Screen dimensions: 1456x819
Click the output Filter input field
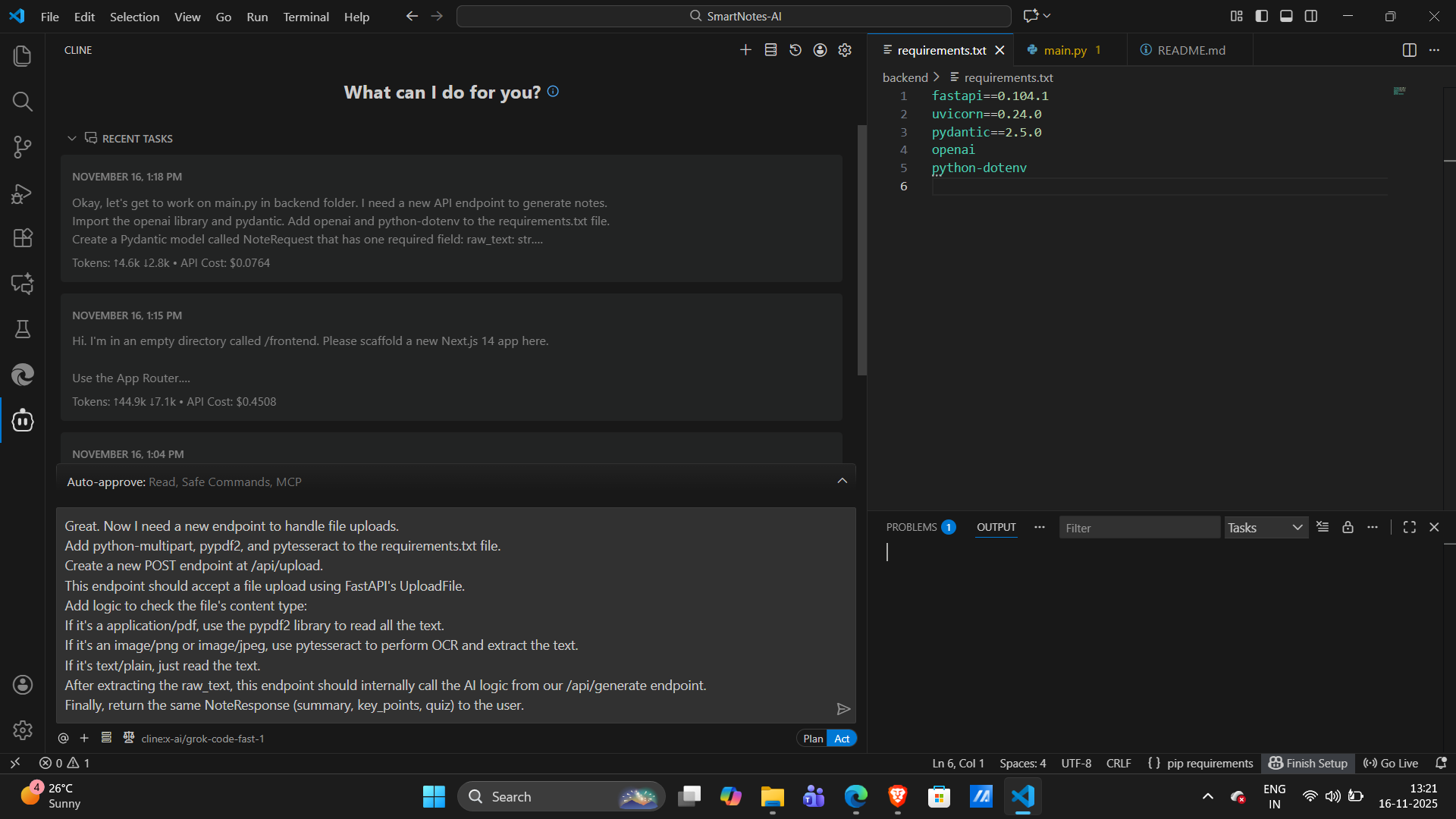pos(1137,528)
